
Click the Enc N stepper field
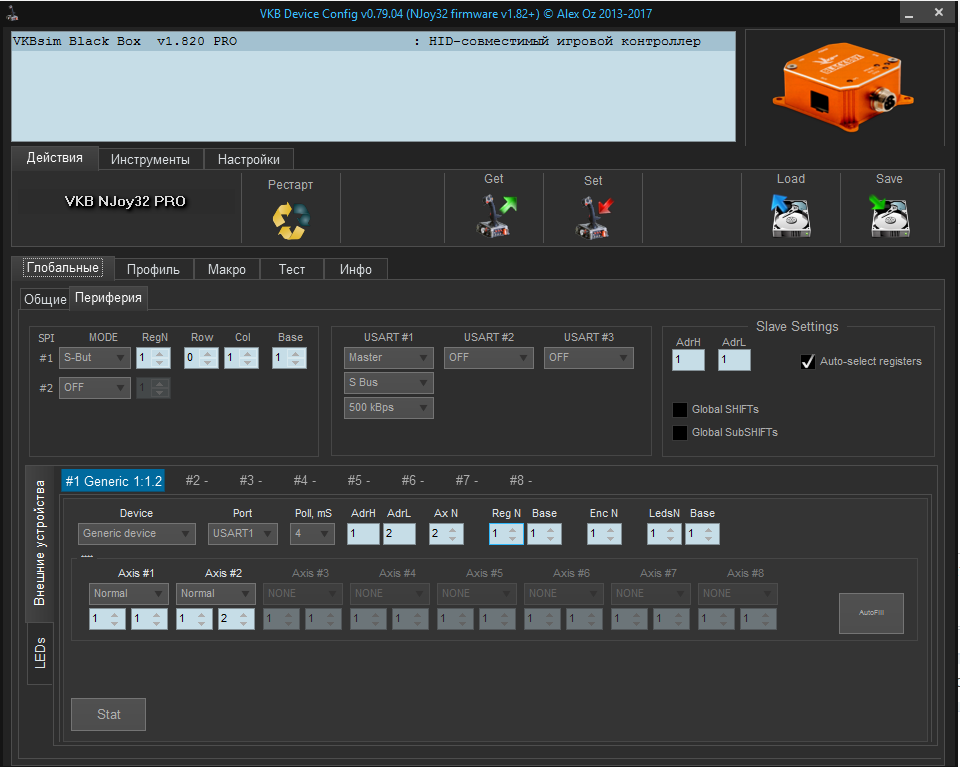[604, 534]
